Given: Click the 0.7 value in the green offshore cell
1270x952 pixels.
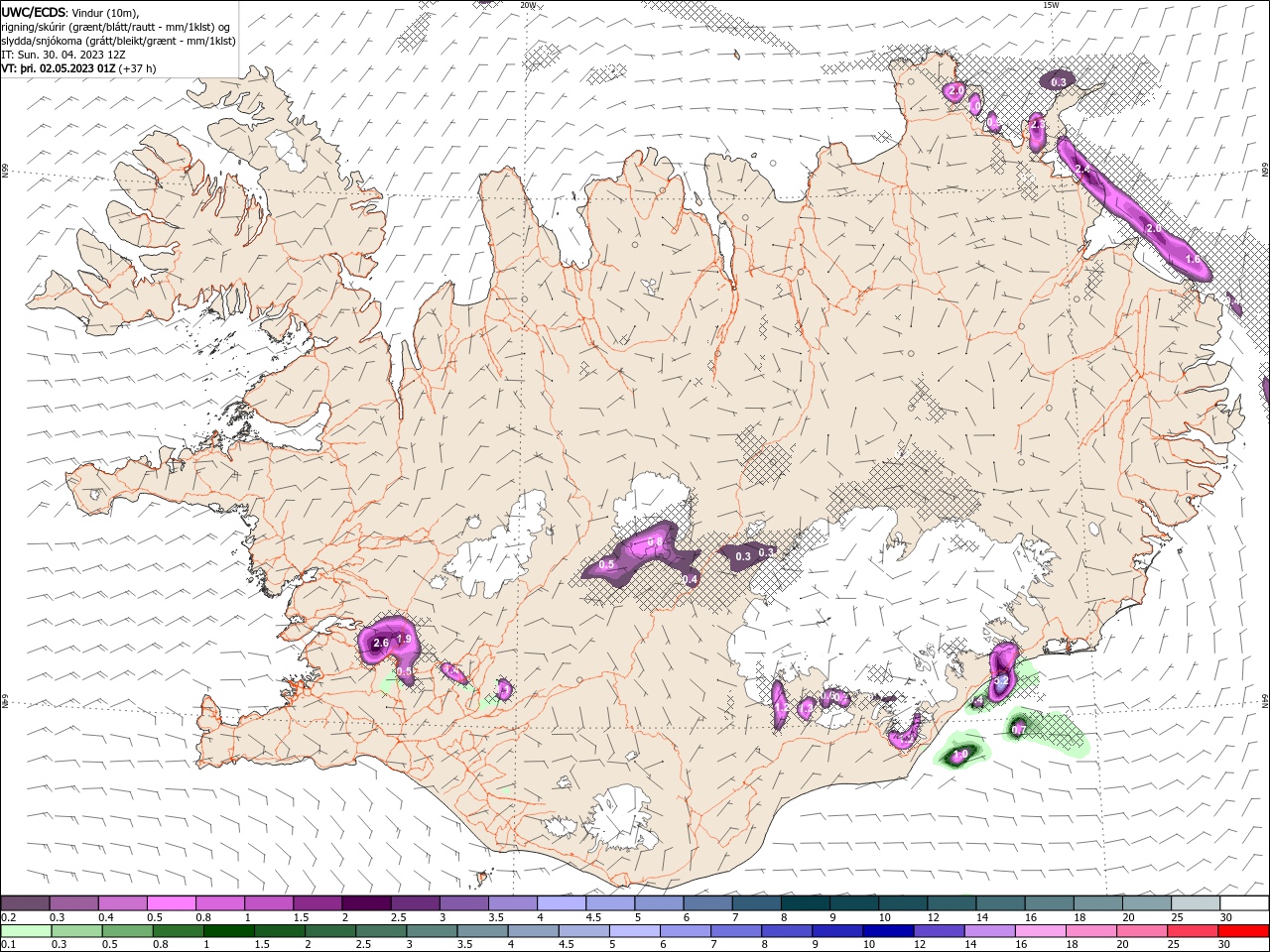Looking at the screenshot, I should (1019, 730).
